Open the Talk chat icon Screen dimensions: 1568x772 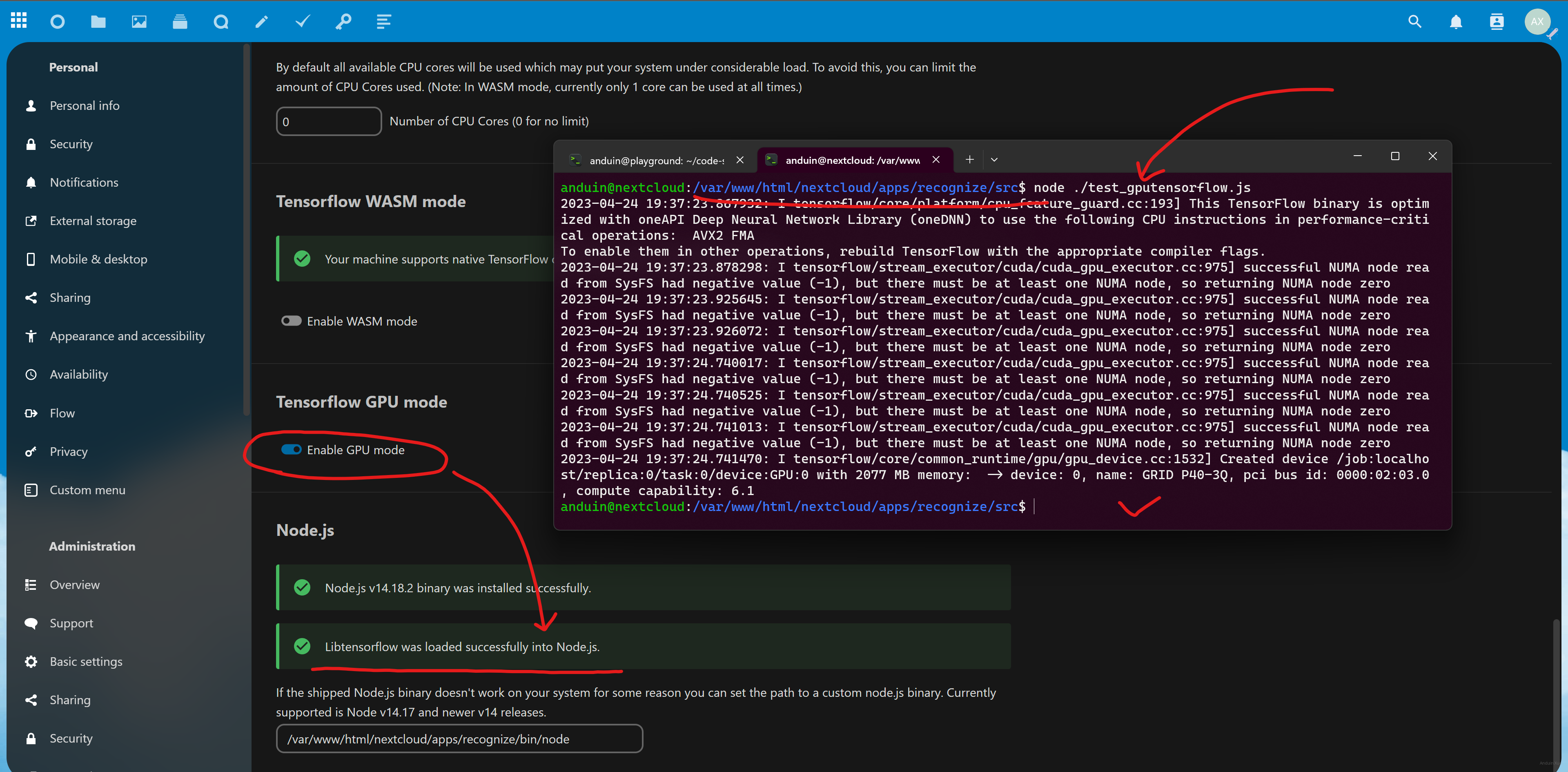[x=220, y=22]
